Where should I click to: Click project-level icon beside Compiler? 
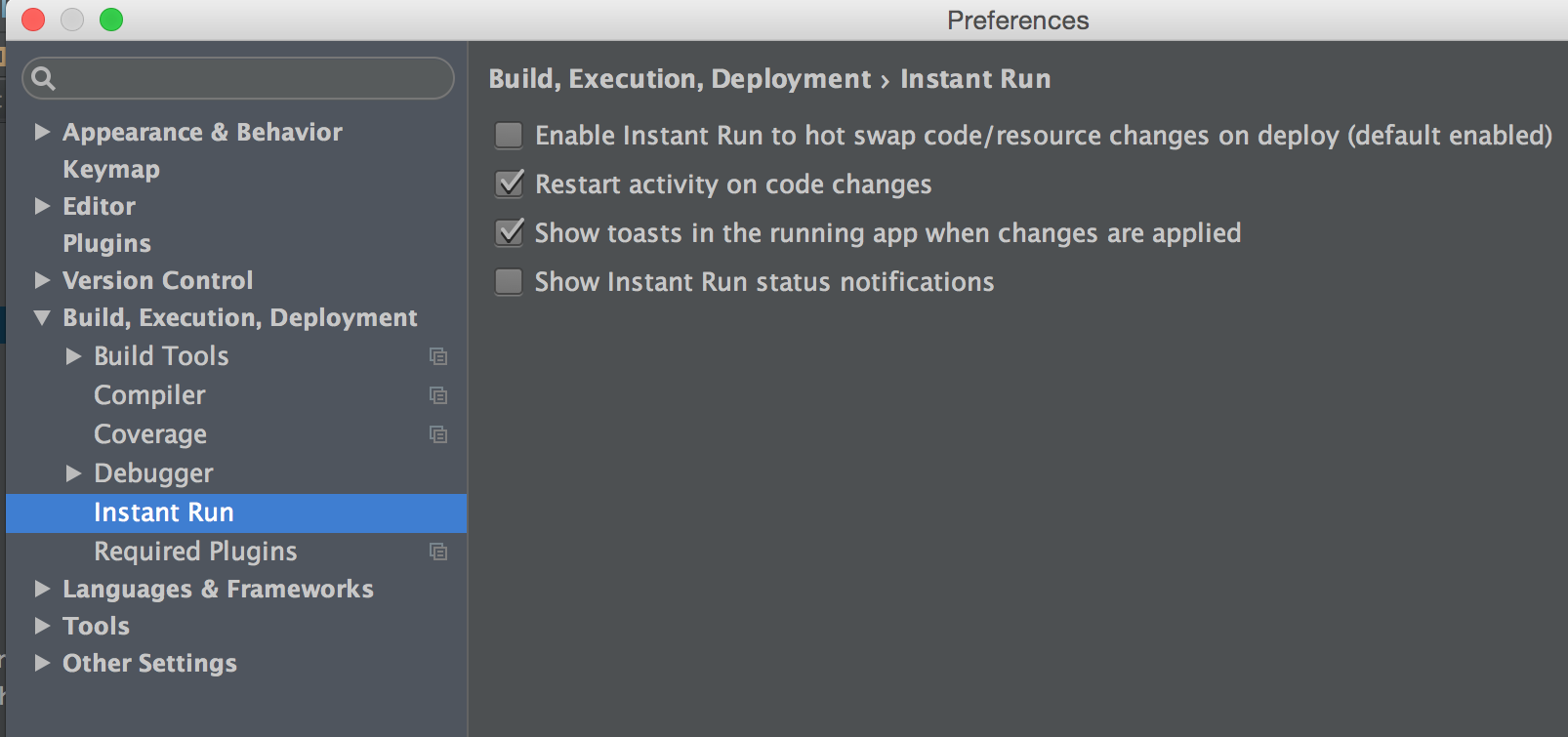[x=438, y=395]
